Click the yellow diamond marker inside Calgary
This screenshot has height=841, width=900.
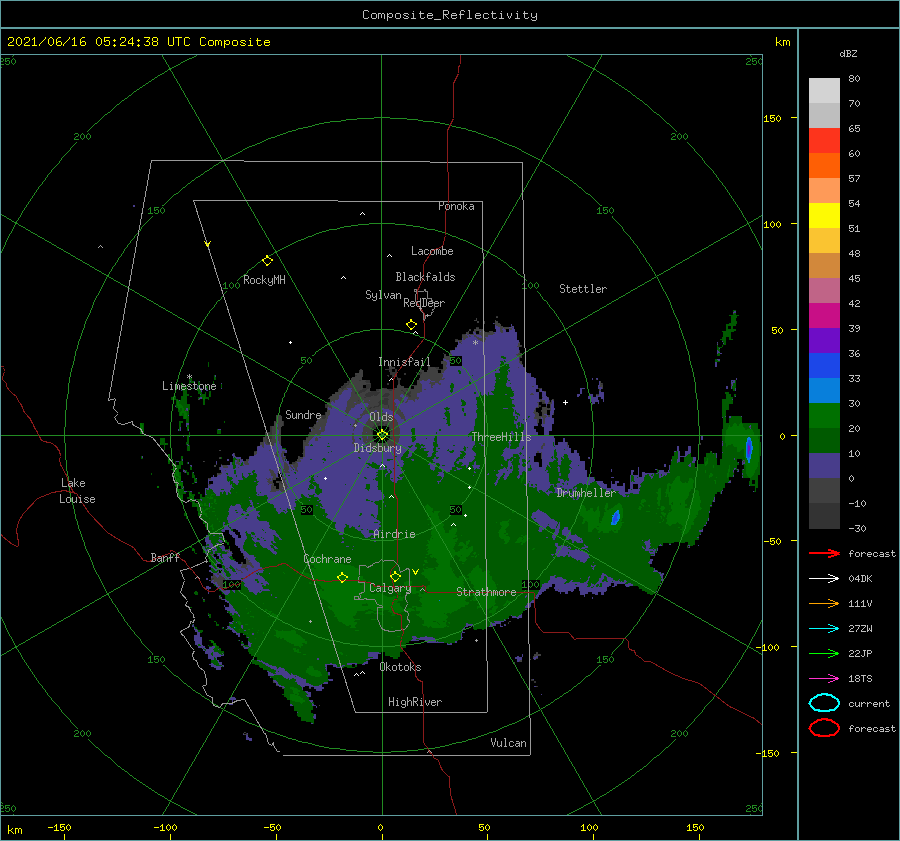[x=395, y=576]
